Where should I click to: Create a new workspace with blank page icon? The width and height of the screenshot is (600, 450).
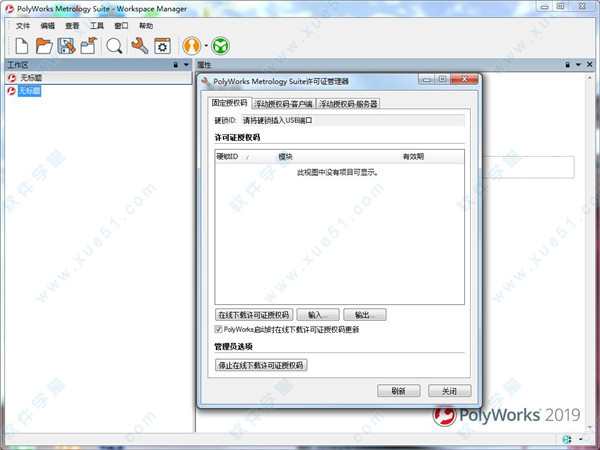click(x=22, y=46)
